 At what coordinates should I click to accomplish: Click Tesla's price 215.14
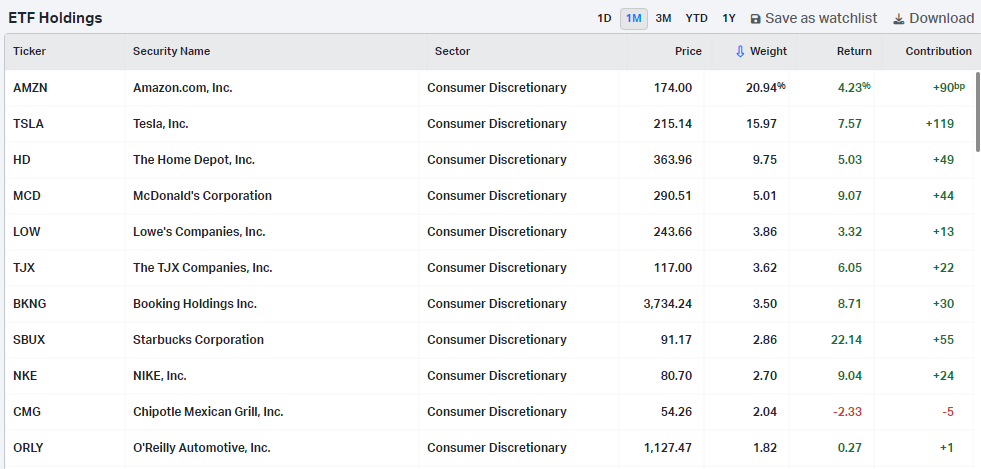tap(673, 124)
